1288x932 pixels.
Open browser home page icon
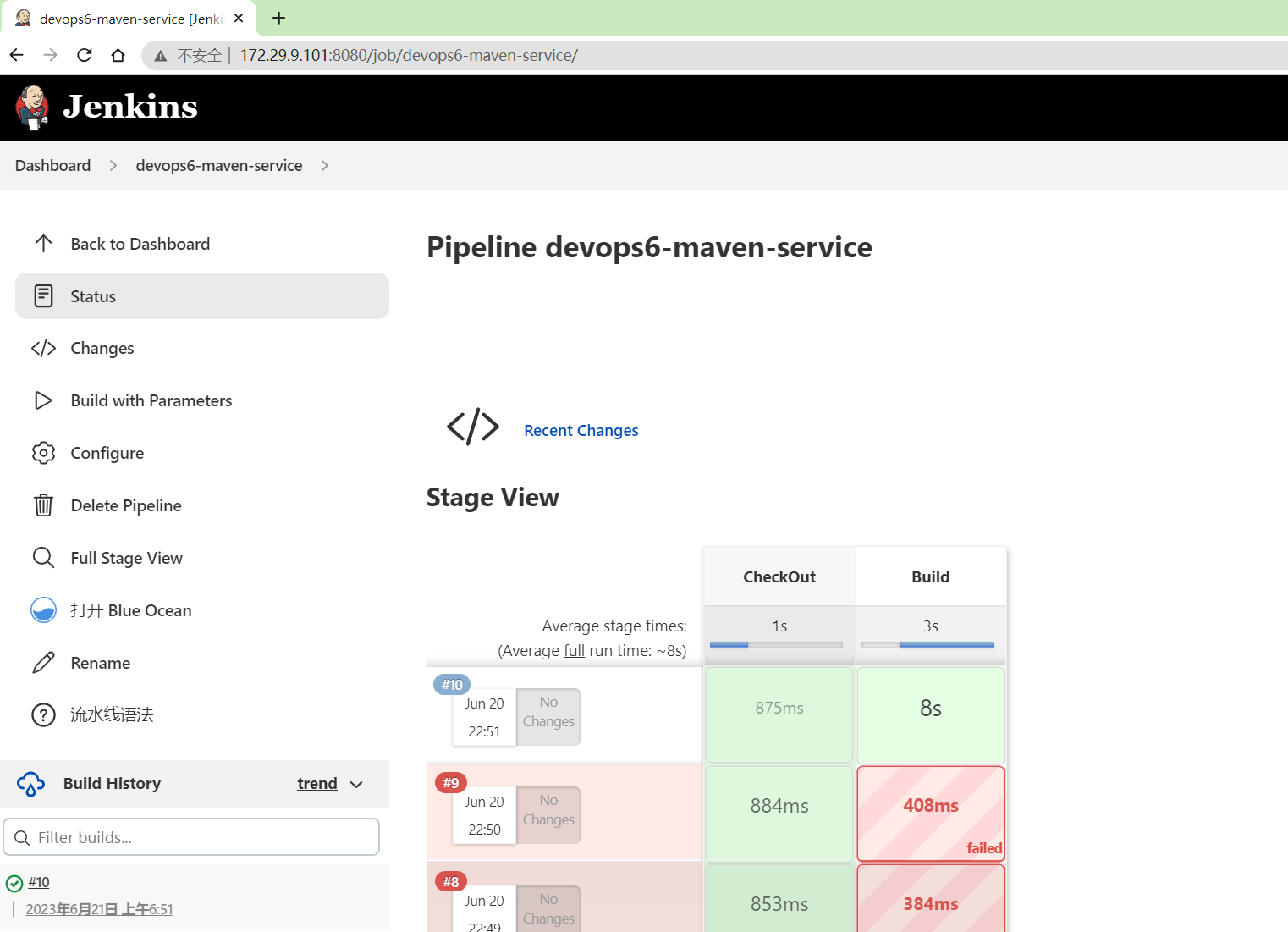pos(118,55)
